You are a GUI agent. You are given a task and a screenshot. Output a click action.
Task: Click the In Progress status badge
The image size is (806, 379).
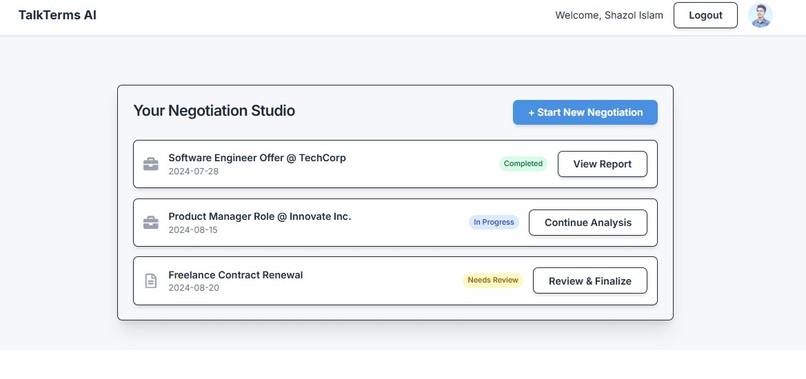pyautogui.click(x=493, y=222)
